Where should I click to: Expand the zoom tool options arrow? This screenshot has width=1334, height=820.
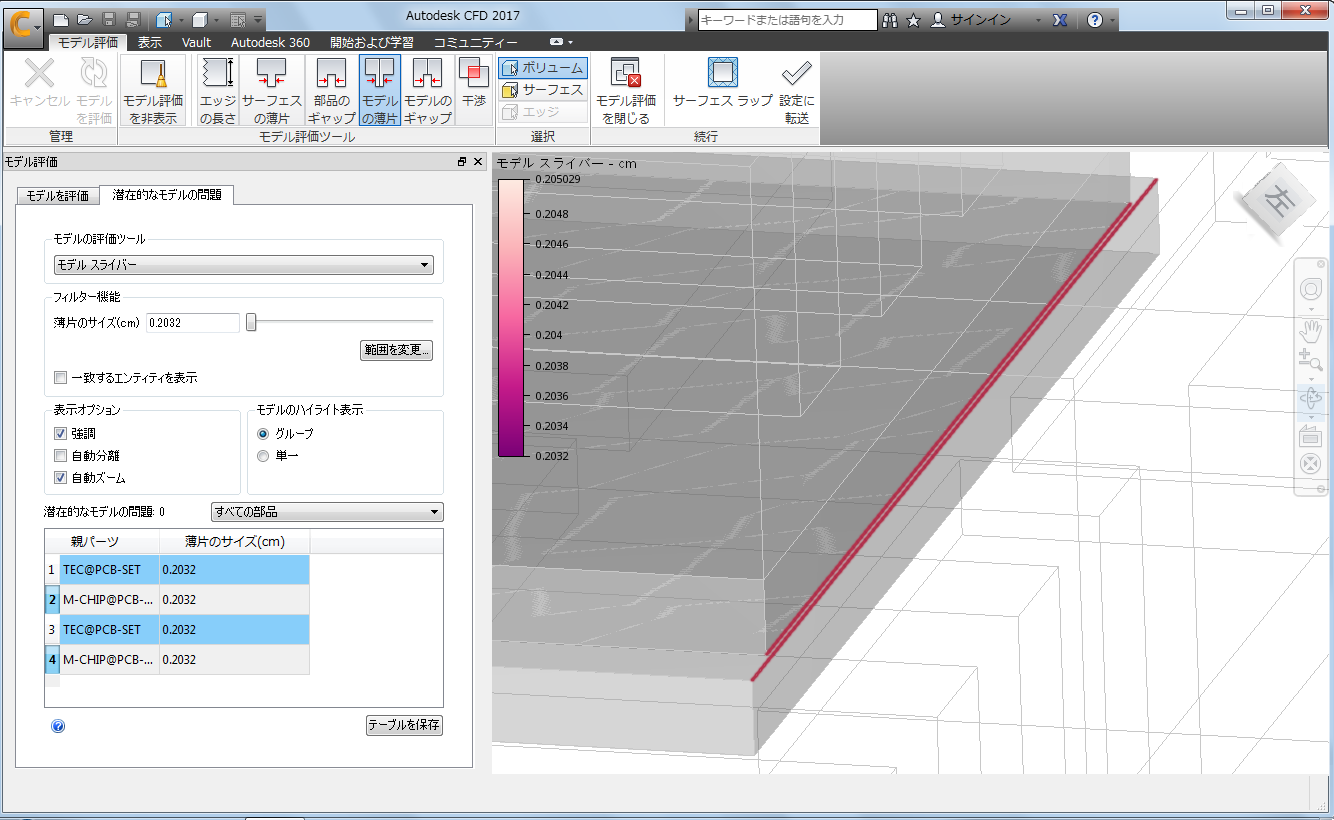click(1310, 378)
